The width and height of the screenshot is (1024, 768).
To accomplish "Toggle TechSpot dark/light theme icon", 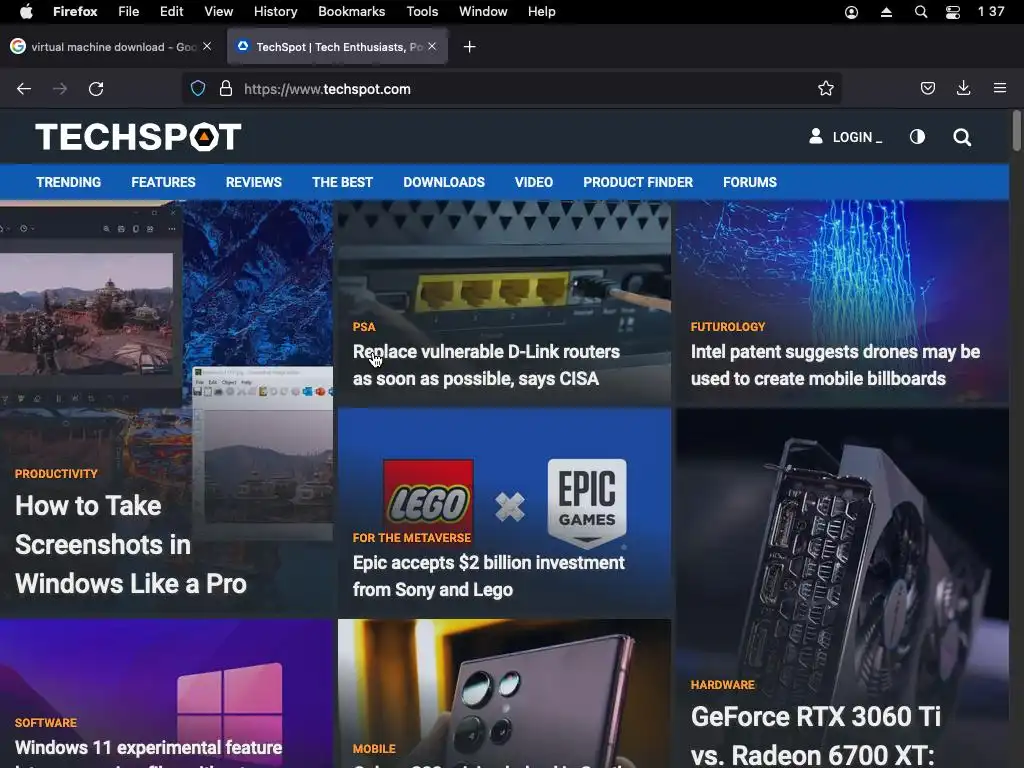I will point(917,136).
